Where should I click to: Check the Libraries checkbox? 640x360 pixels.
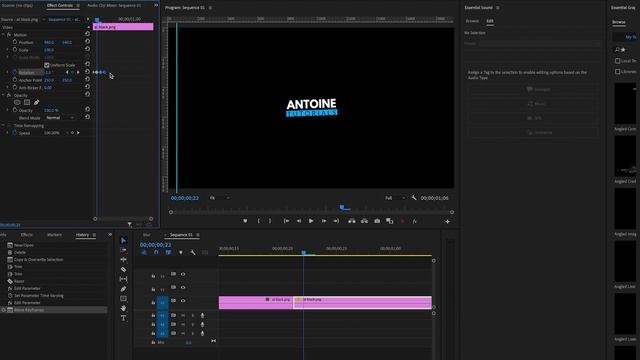click(x=618, y=71)
